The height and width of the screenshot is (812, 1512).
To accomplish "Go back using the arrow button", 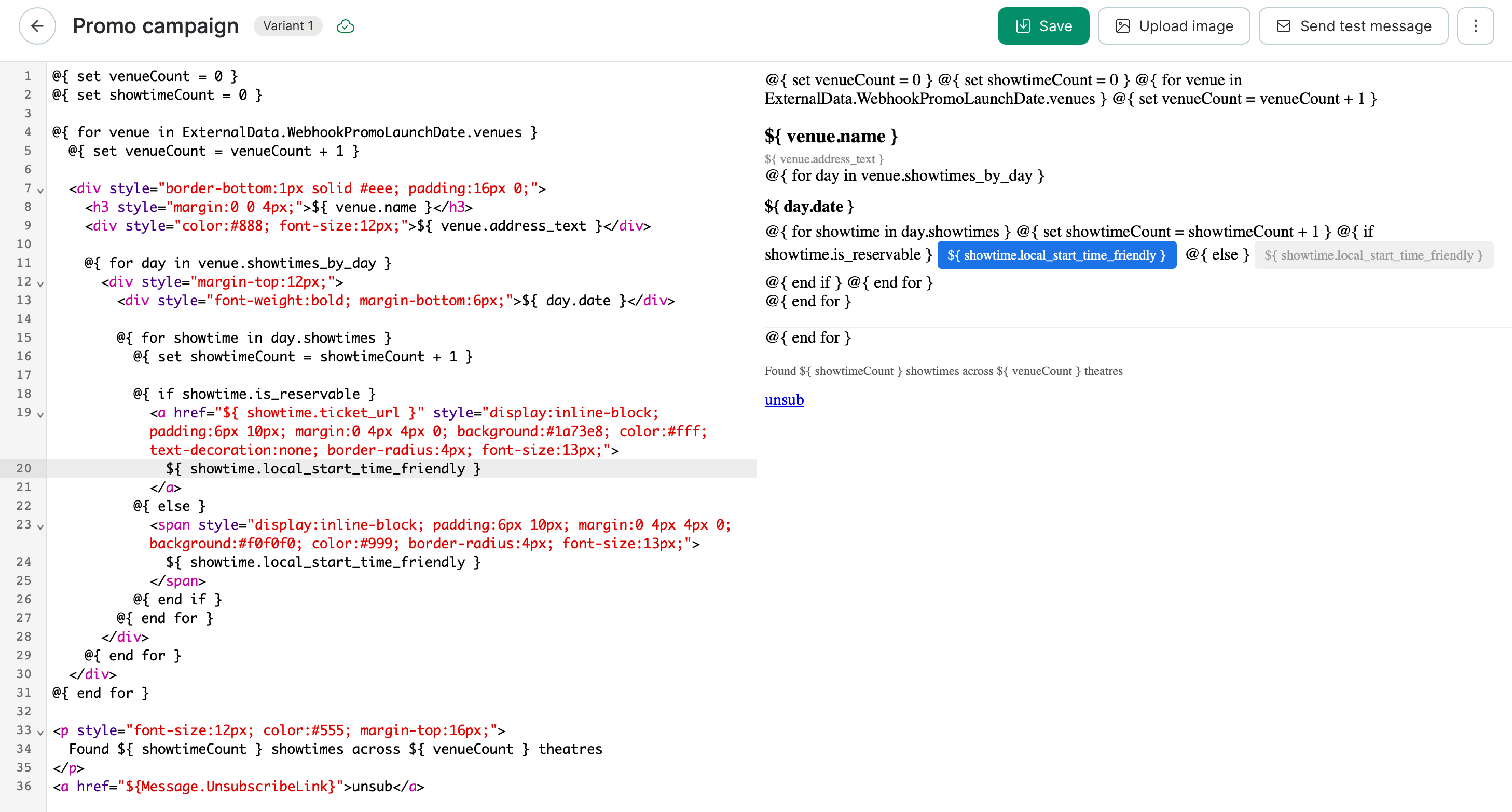I will 37,26.
